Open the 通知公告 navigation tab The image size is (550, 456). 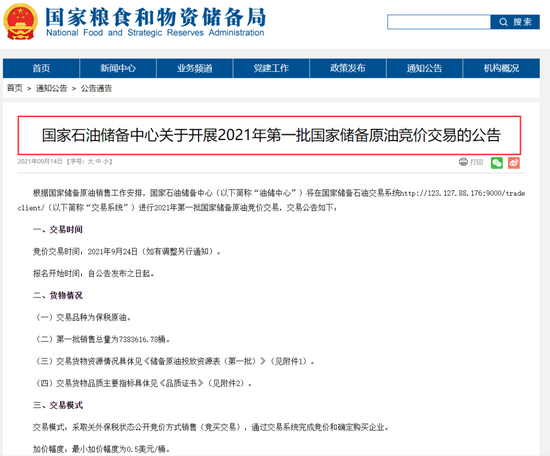tap(424, 68)
